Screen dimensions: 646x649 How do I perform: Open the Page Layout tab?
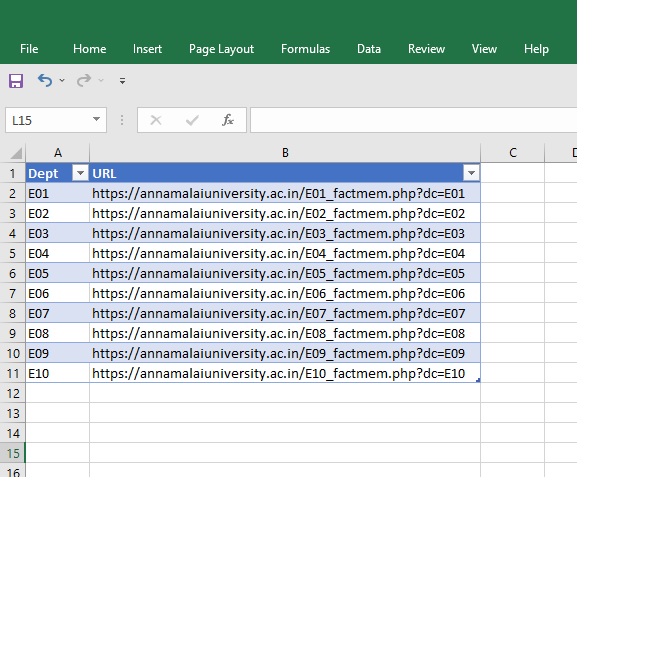[x=221, y=49]
